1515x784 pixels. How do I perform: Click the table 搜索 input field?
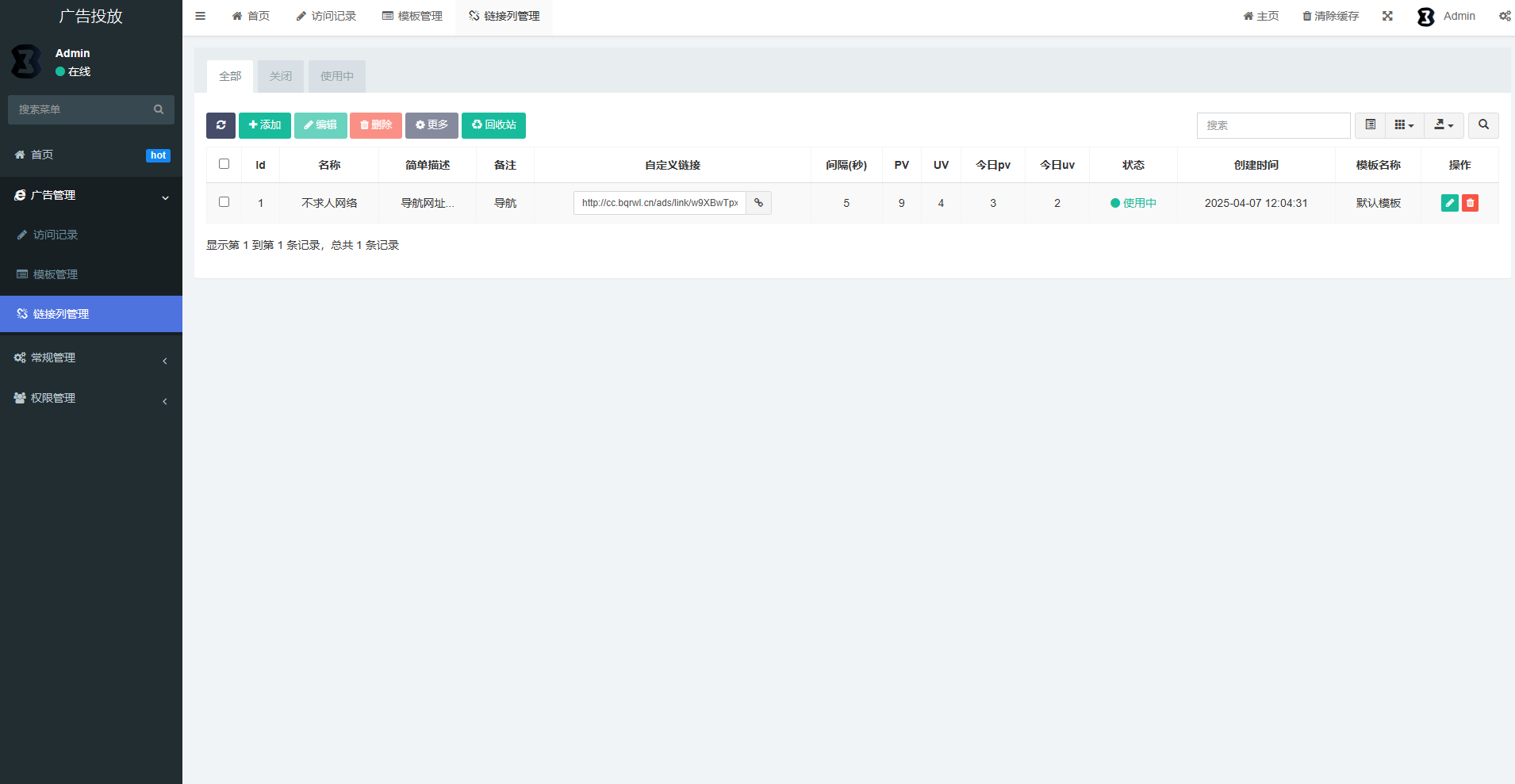click(1273, 125)
